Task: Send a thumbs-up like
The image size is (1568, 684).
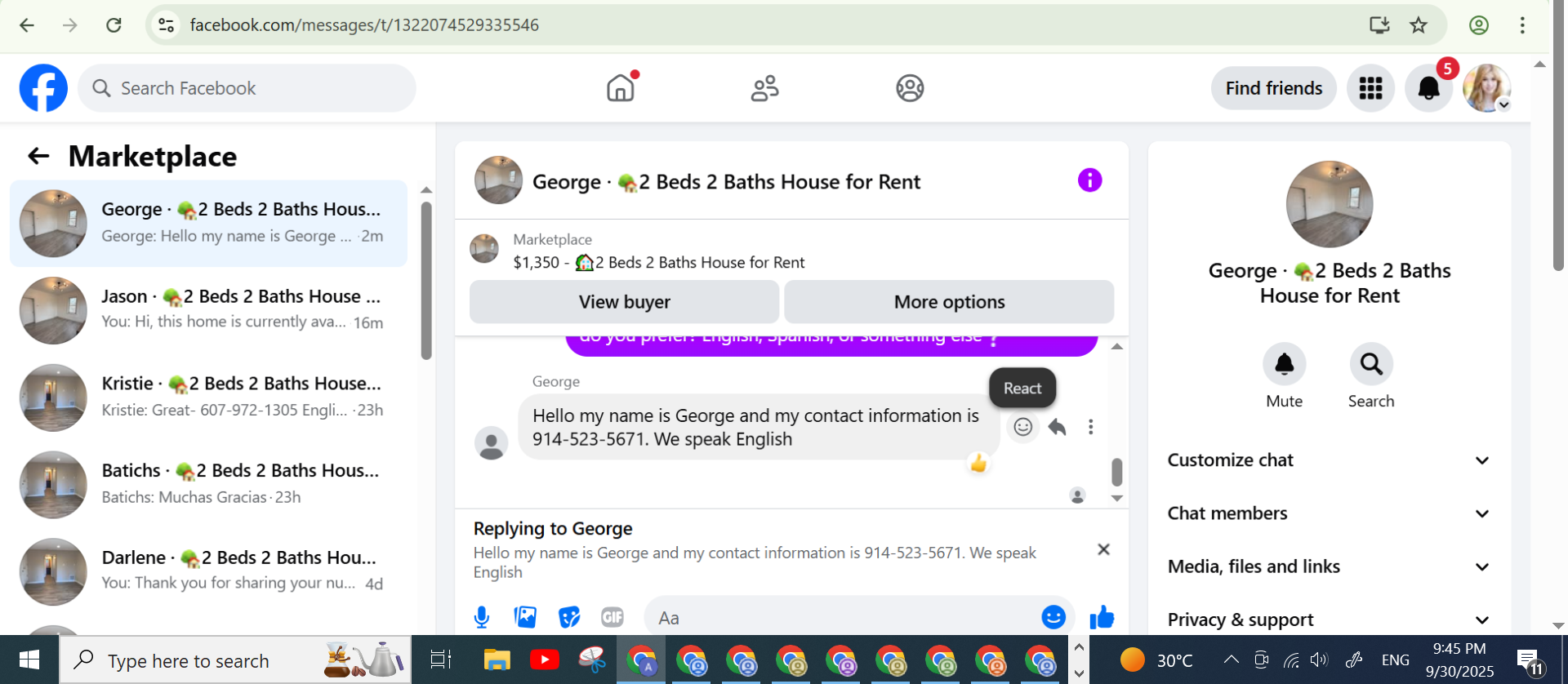Action: (x=1102, y=617)
